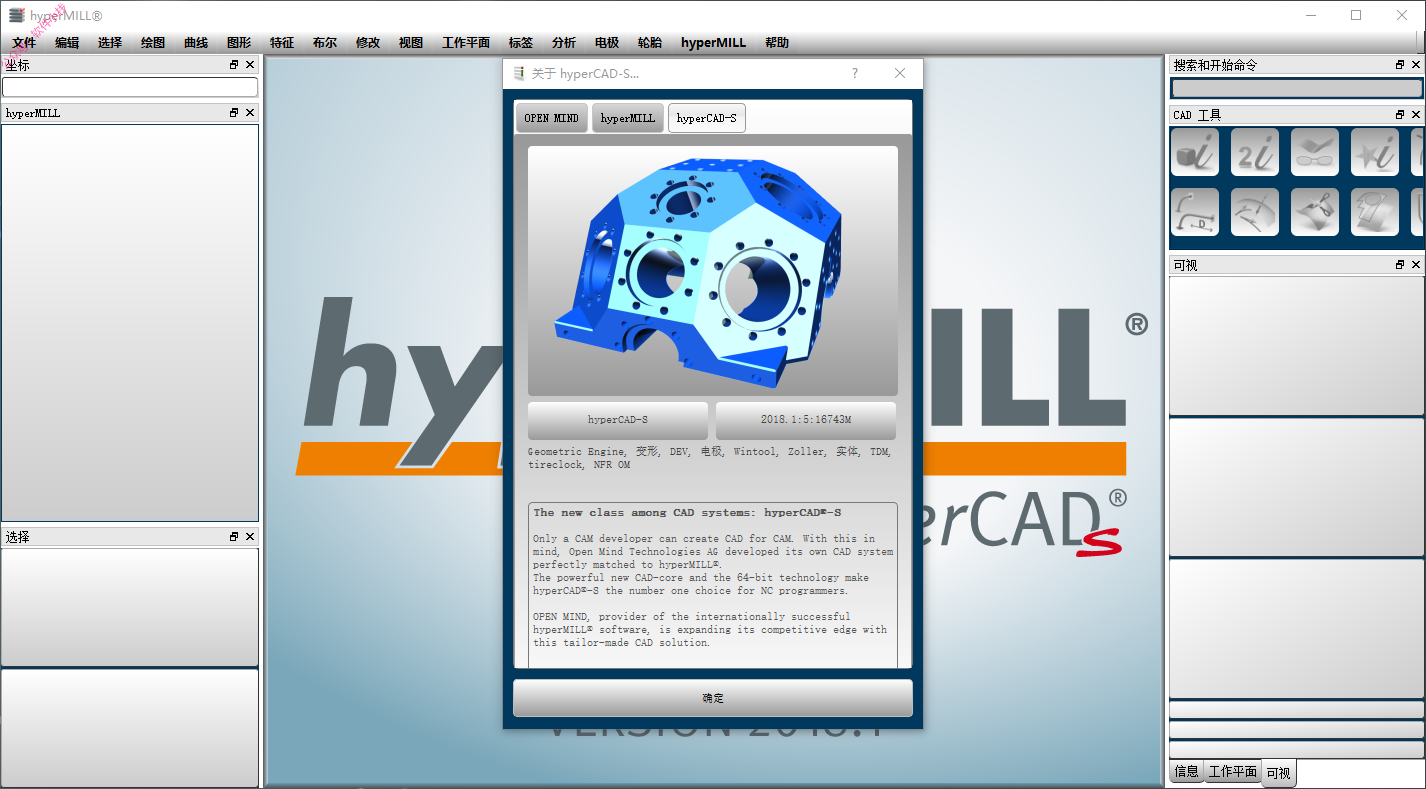Open the 电极 menu
The image size is (1426, 789).
click(x=607, y=43)
